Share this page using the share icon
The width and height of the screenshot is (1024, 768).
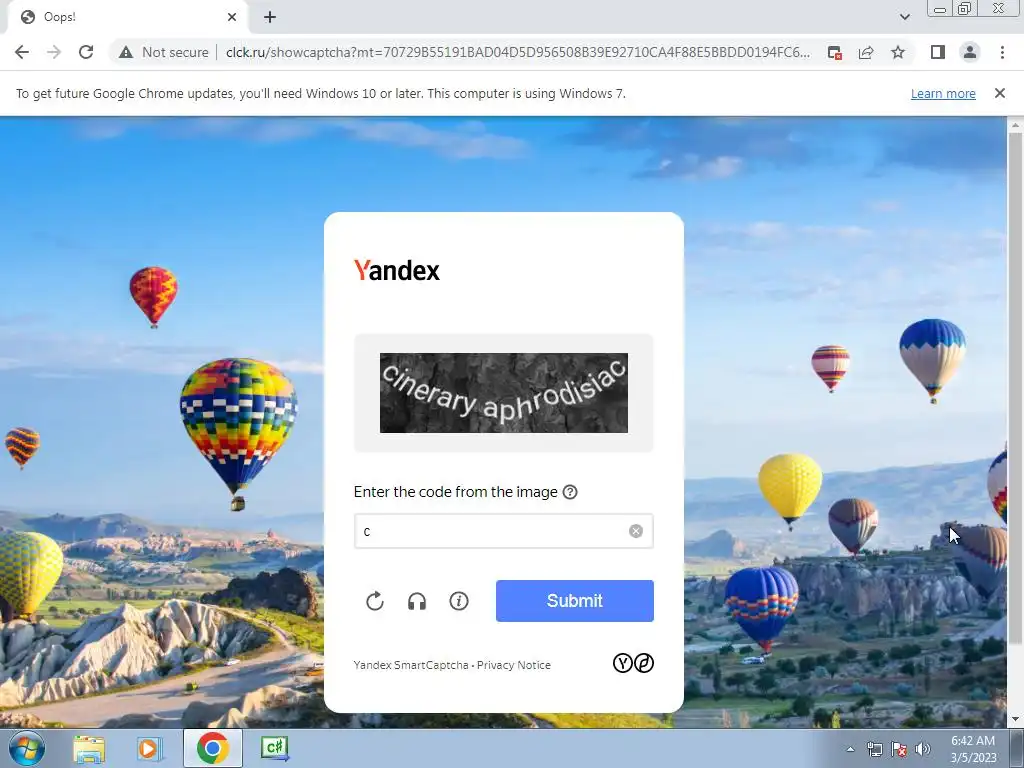tap(866, 52)
